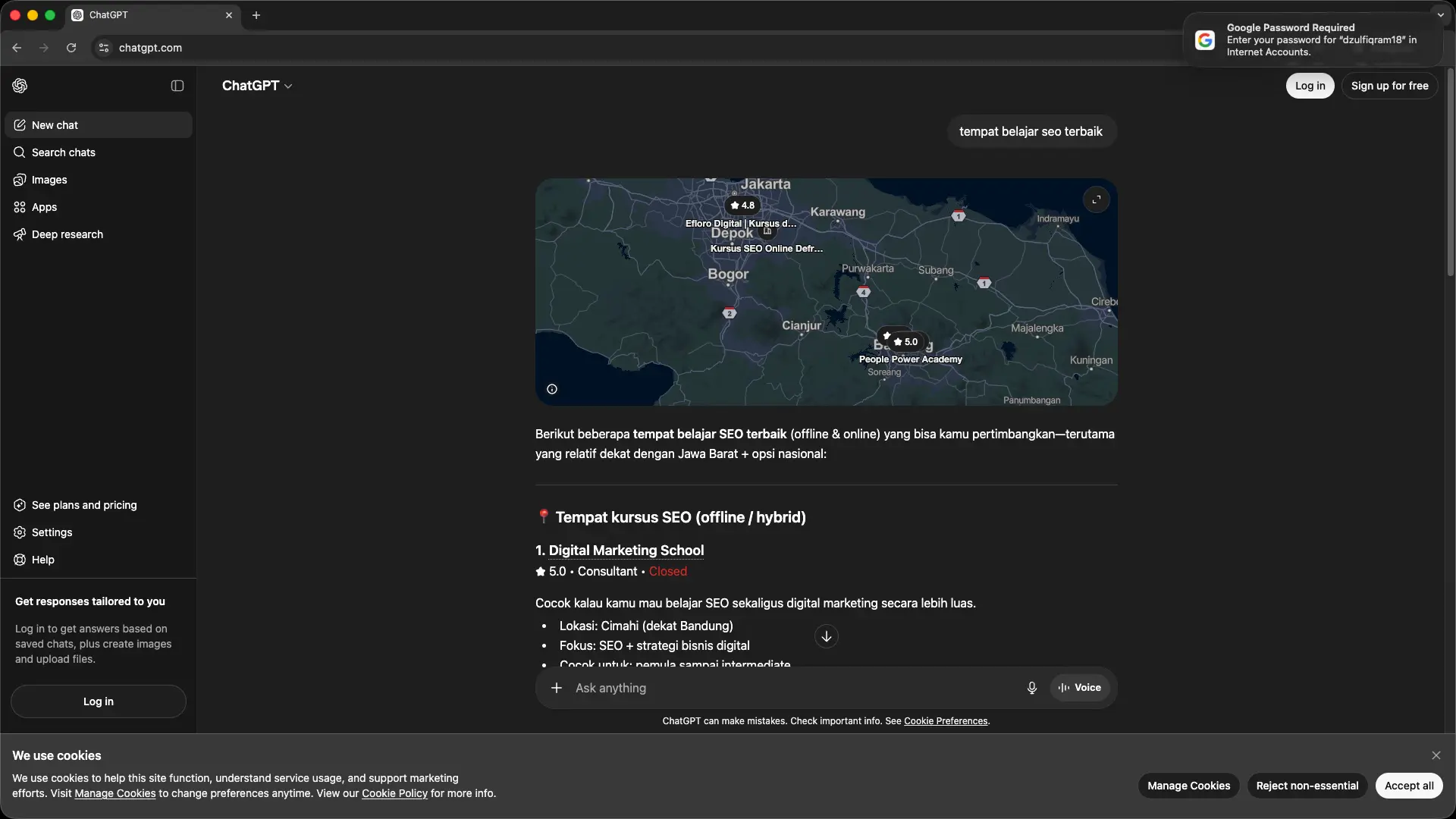1456x819 pixels.
Task: Open Manage Cookies inline link
Action: point(115,793)
